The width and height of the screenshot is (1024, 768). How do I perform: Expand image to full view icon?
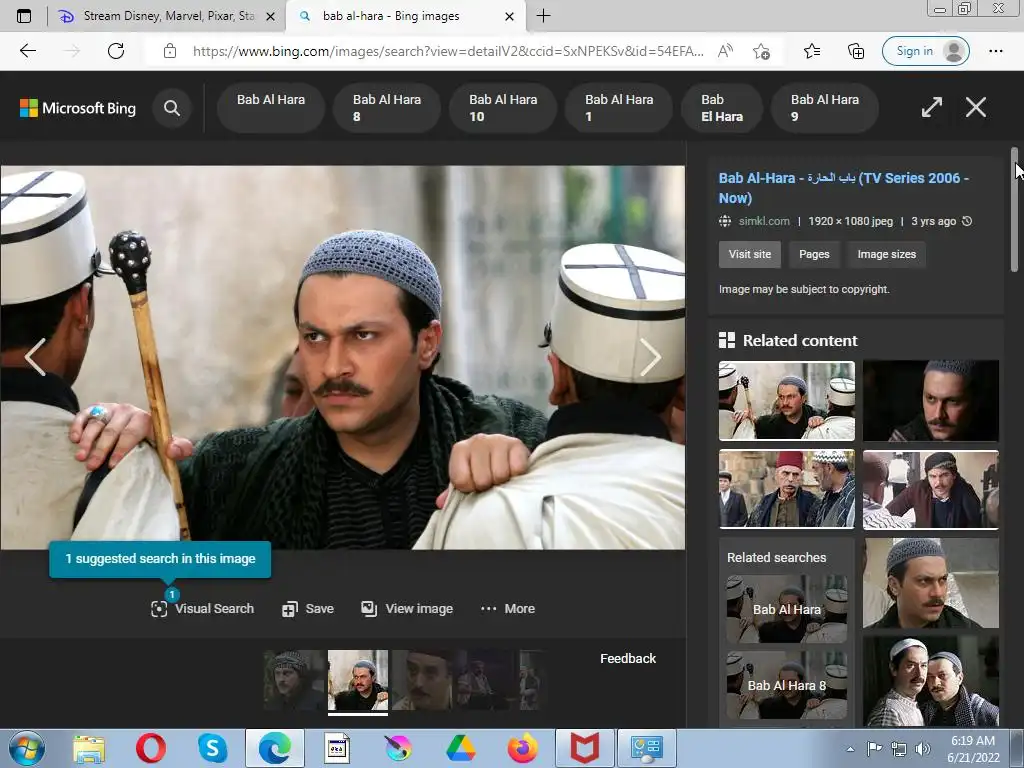[x=931, y=107]
